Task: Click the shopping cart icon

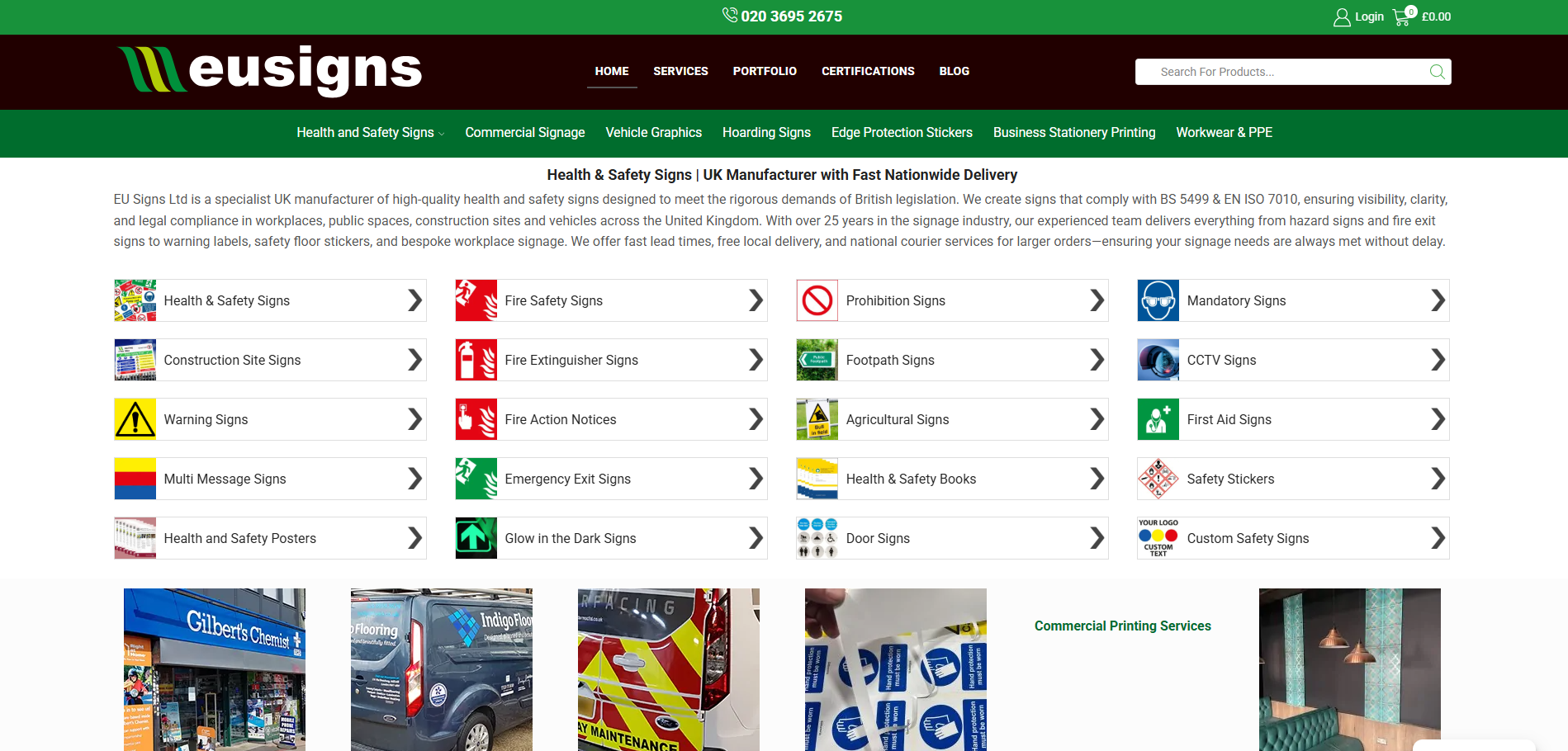Action: tap(1401, 17)
